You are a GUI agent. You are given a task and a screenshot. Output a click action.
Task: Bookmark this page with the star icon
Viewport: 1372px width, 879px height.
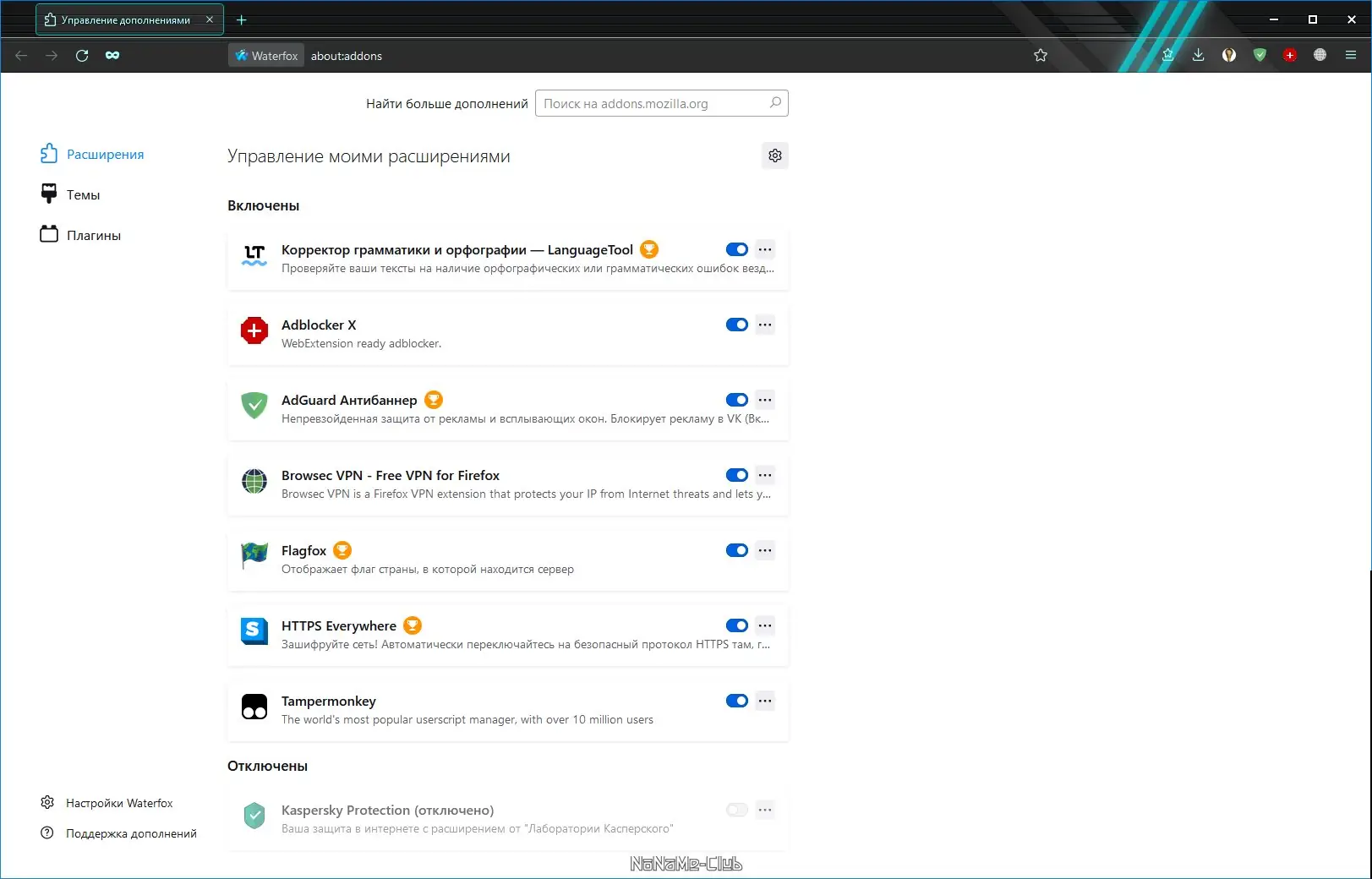1041,56
